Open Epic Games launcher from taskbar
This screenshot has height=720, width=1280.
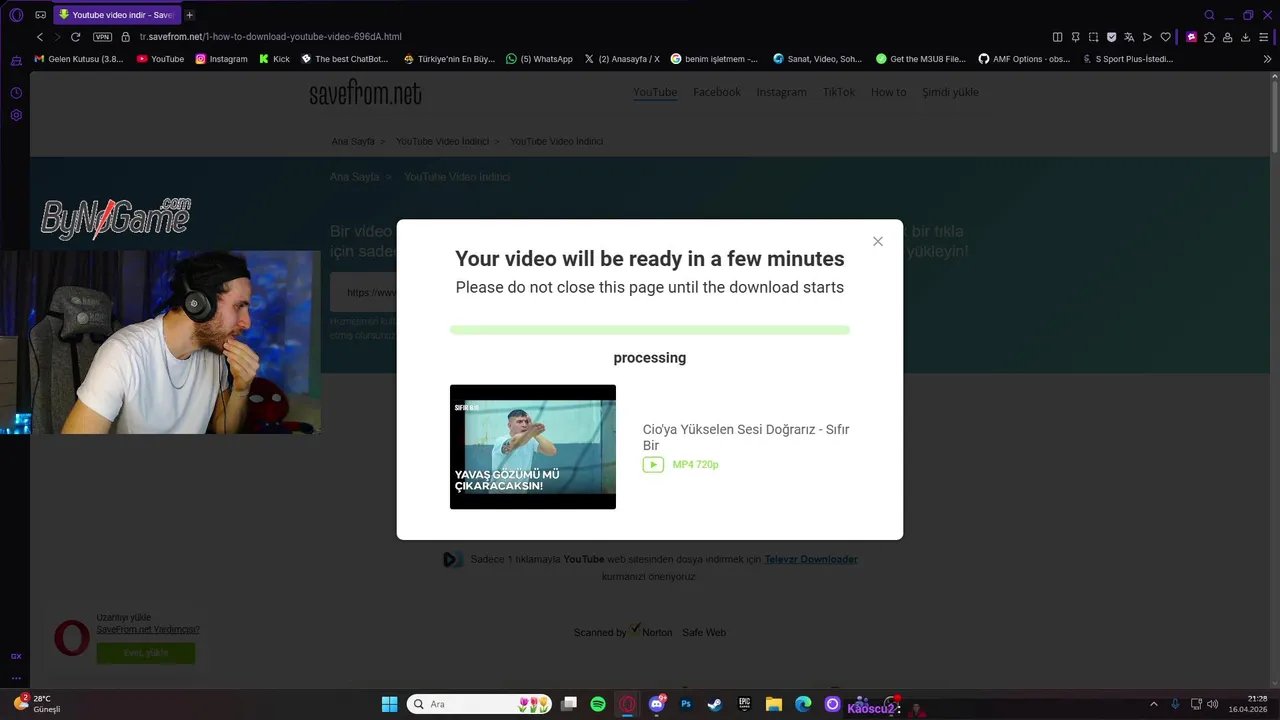pyautogui.click(x=744, y=704)
